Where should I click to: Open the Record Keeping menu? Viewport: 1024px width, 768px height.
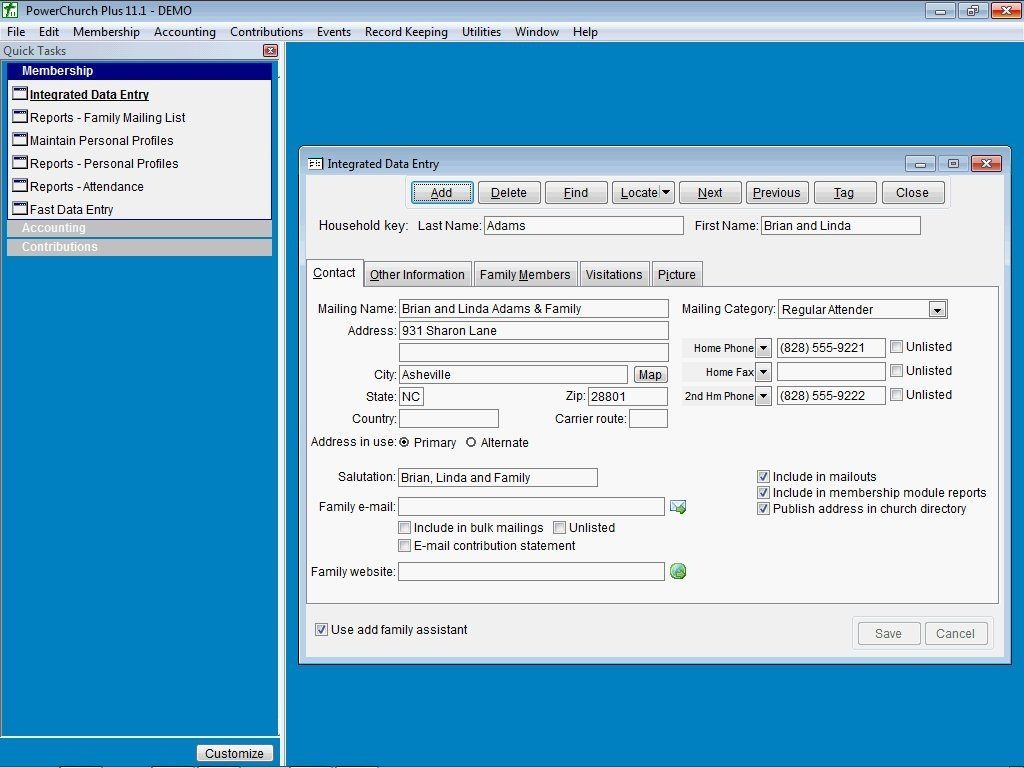pyautogui.click(x=406, y=31)
